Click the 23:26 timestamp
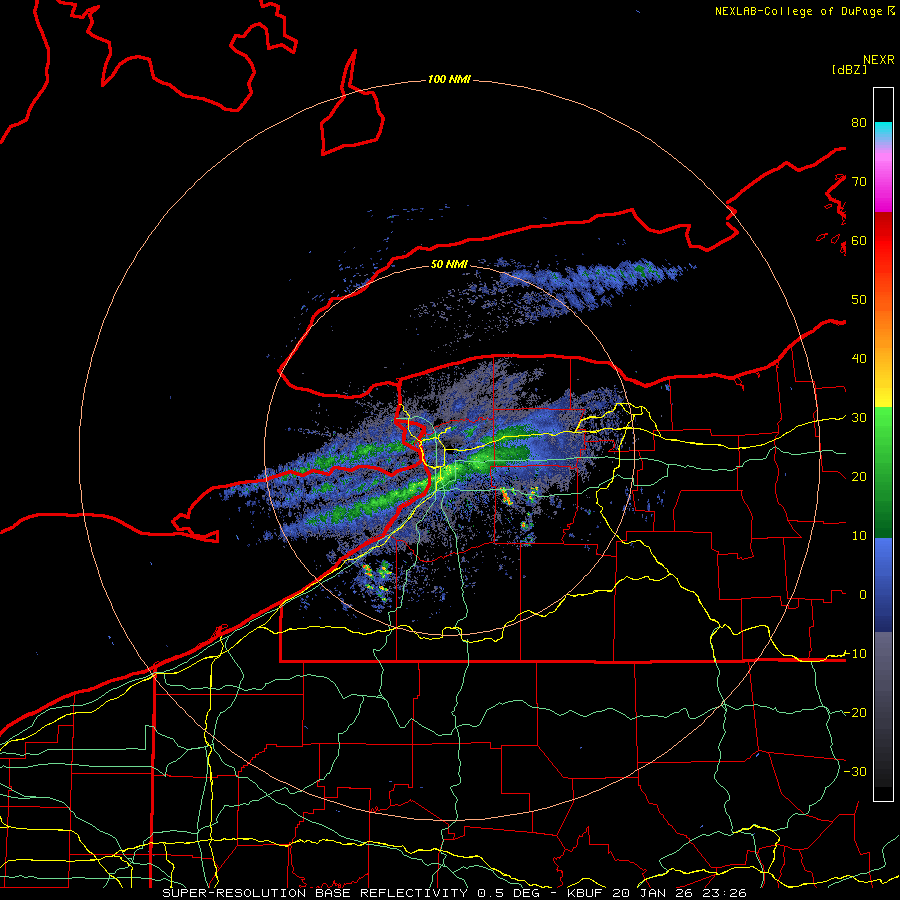This screenshot has width=900, height=900. (723, 893)
